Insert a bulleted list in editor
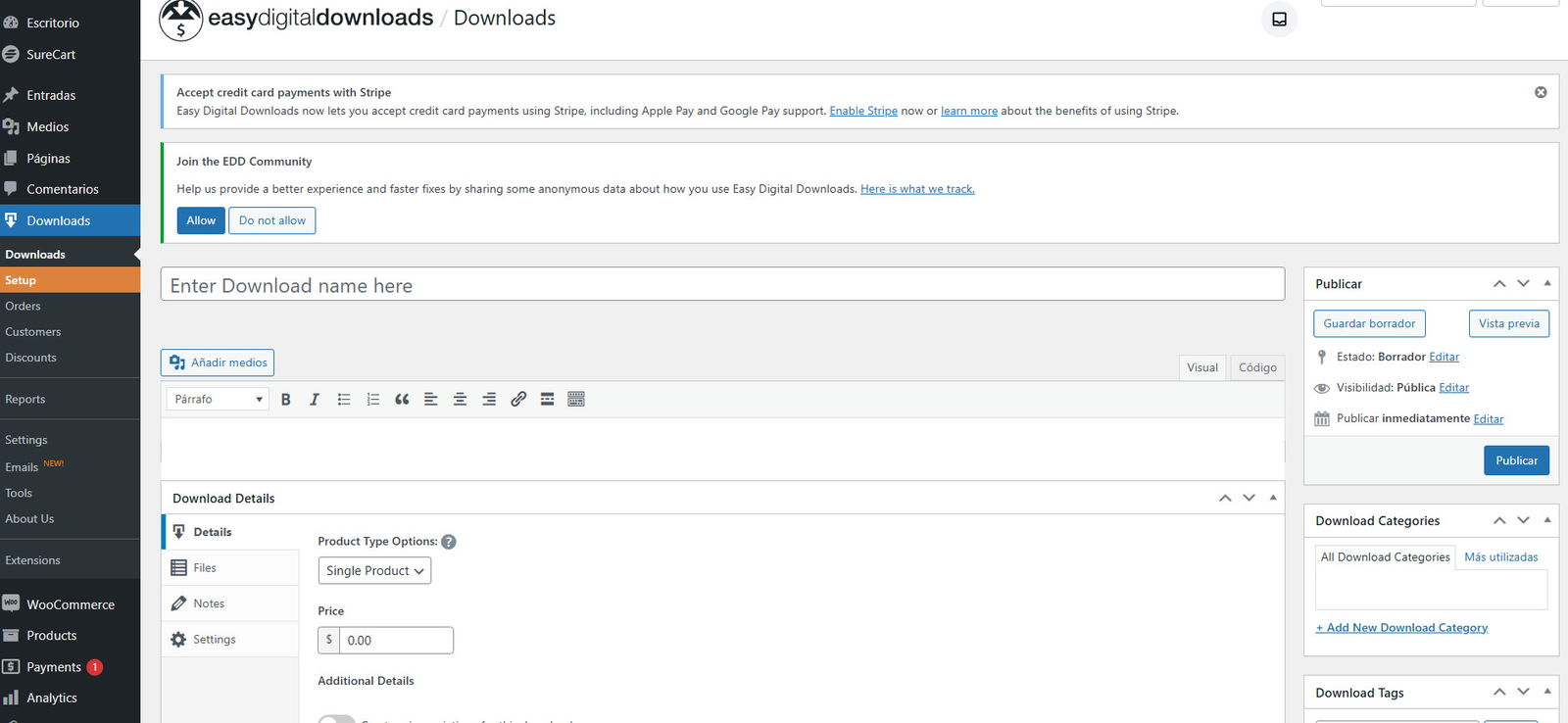This screenshot has height=723, width=1568. (x=344, y=399)
